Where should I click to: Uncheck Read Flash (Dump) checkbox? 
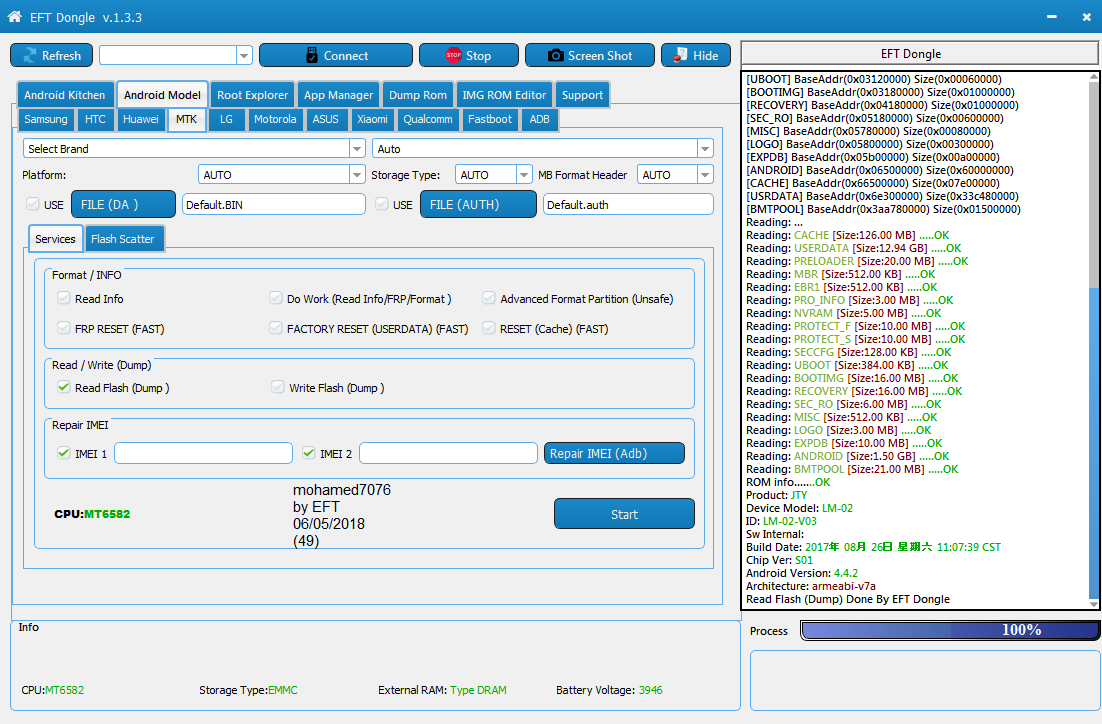click(64, 387)
